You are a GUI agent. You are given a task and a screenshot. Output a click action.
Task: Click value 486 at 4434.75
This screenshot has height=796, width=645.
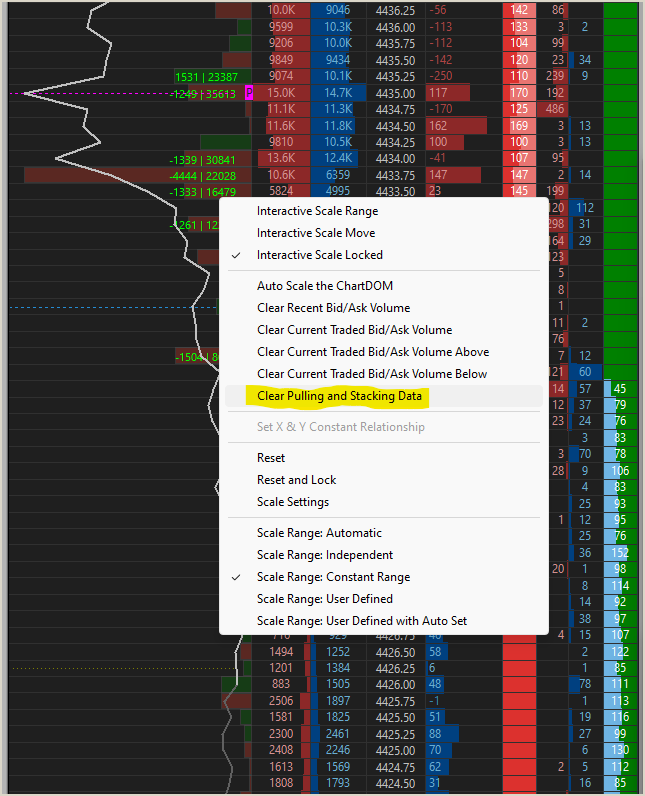point(555,109)
